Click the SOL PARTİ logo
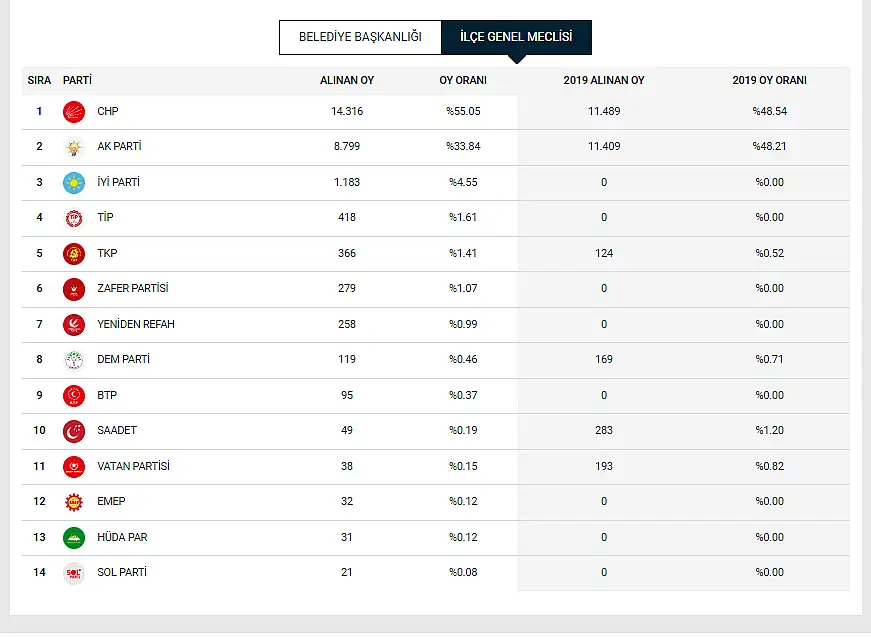Image resolution: width=871 pixels, height=638 pixels. pyautogui.click(x=74, y=574)
